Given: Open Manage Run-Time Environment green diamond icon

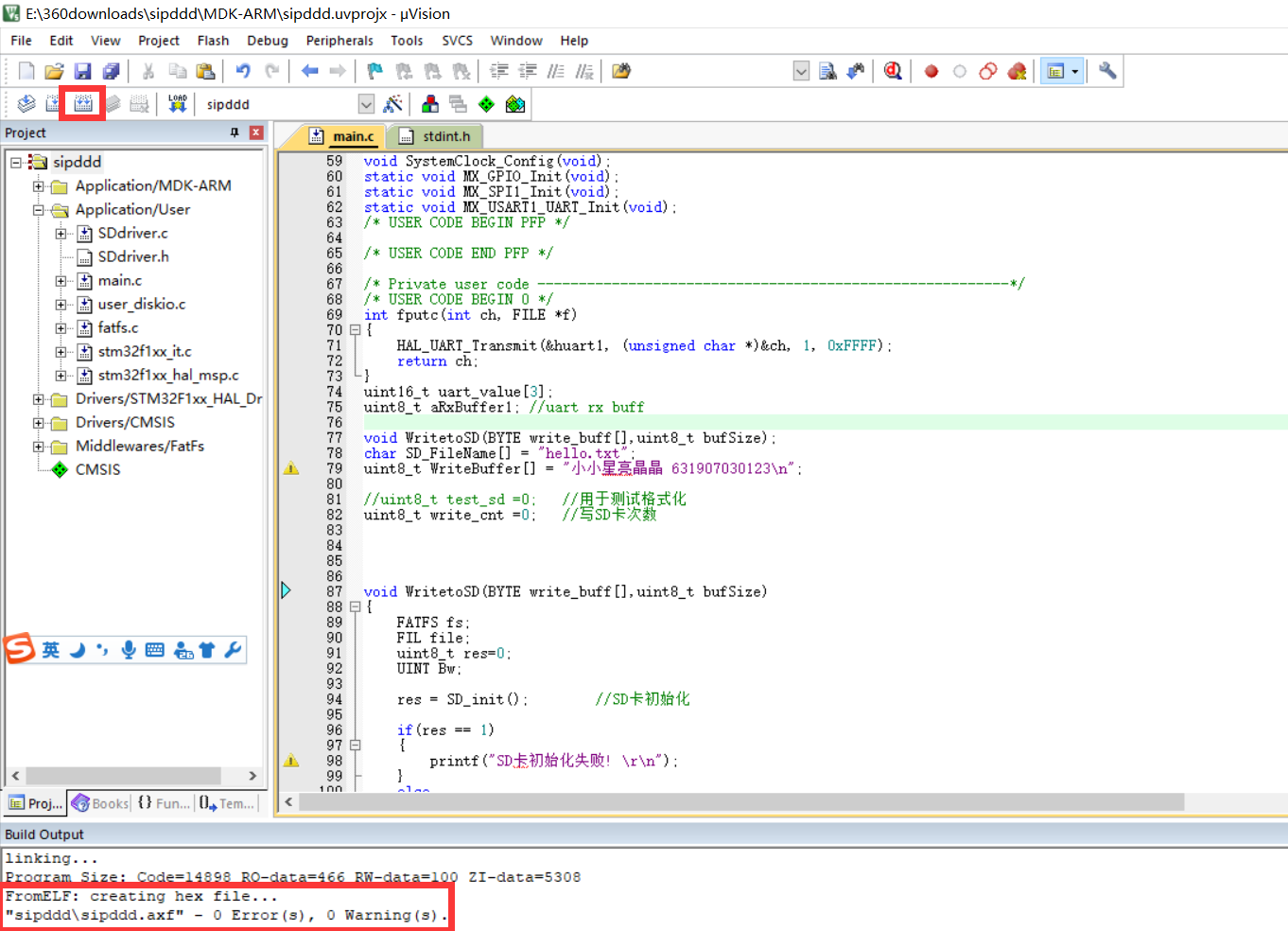Looking at the screenshot, I should 486,104.
